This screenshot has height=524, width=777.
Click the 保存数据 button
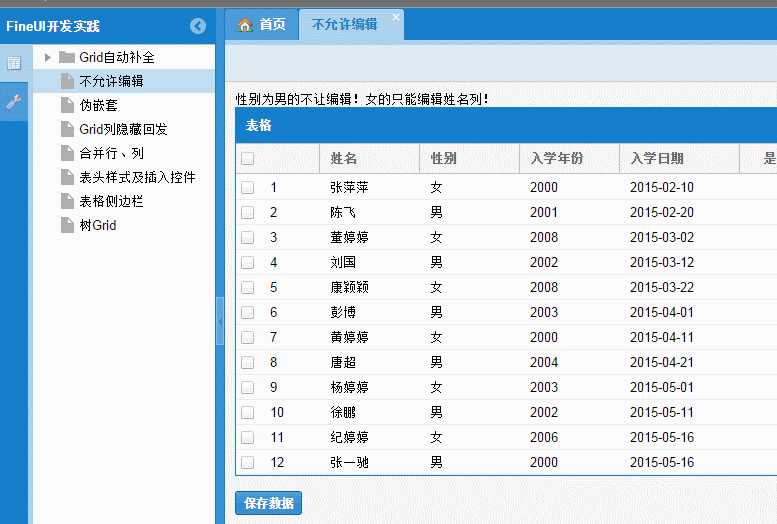(x=269, y=503)
